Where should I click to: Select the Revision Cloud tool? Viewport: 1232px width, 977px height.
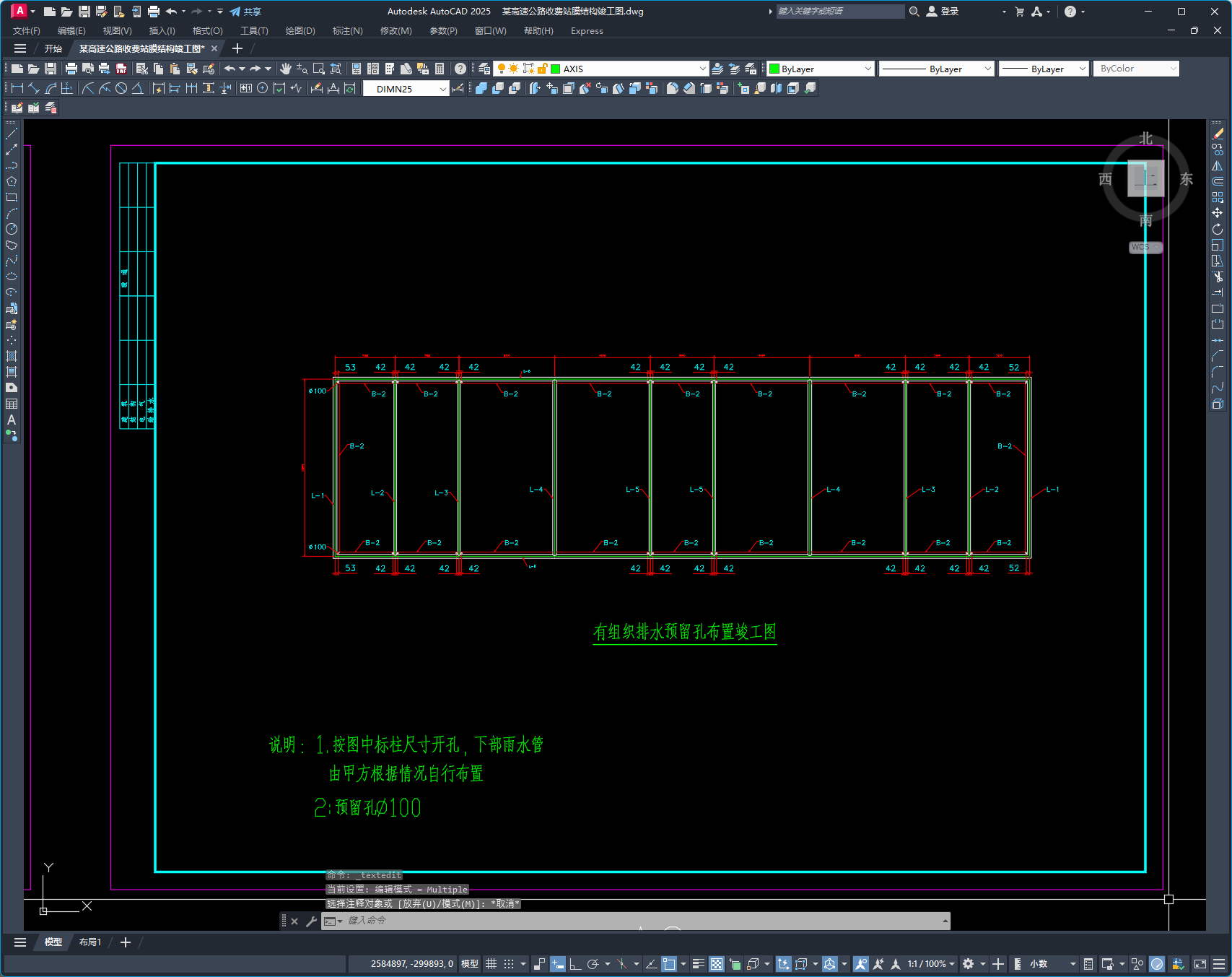click(x=12, y=245)
